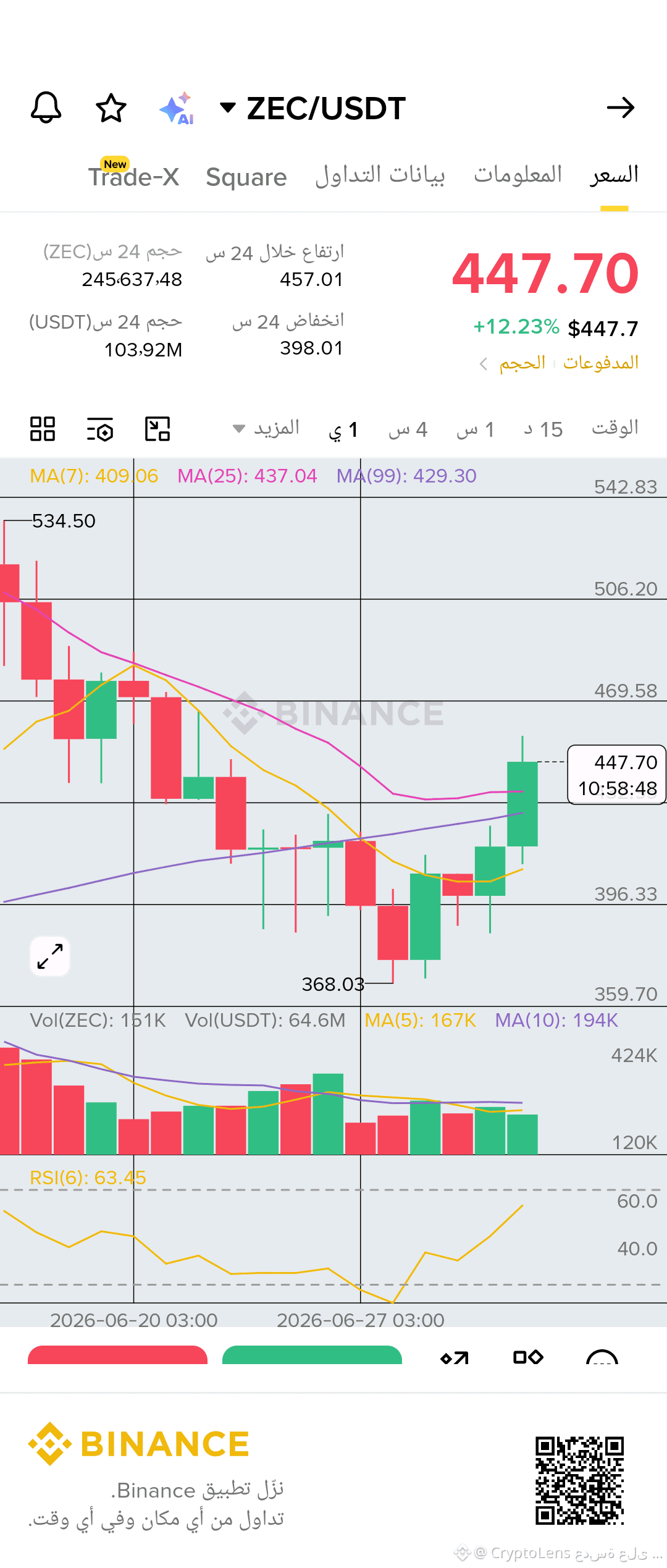This screenshot has width=667, height=1568.
Task: Tap the 2026-06-27 03:00 date label
Action: click(361, 1320)
